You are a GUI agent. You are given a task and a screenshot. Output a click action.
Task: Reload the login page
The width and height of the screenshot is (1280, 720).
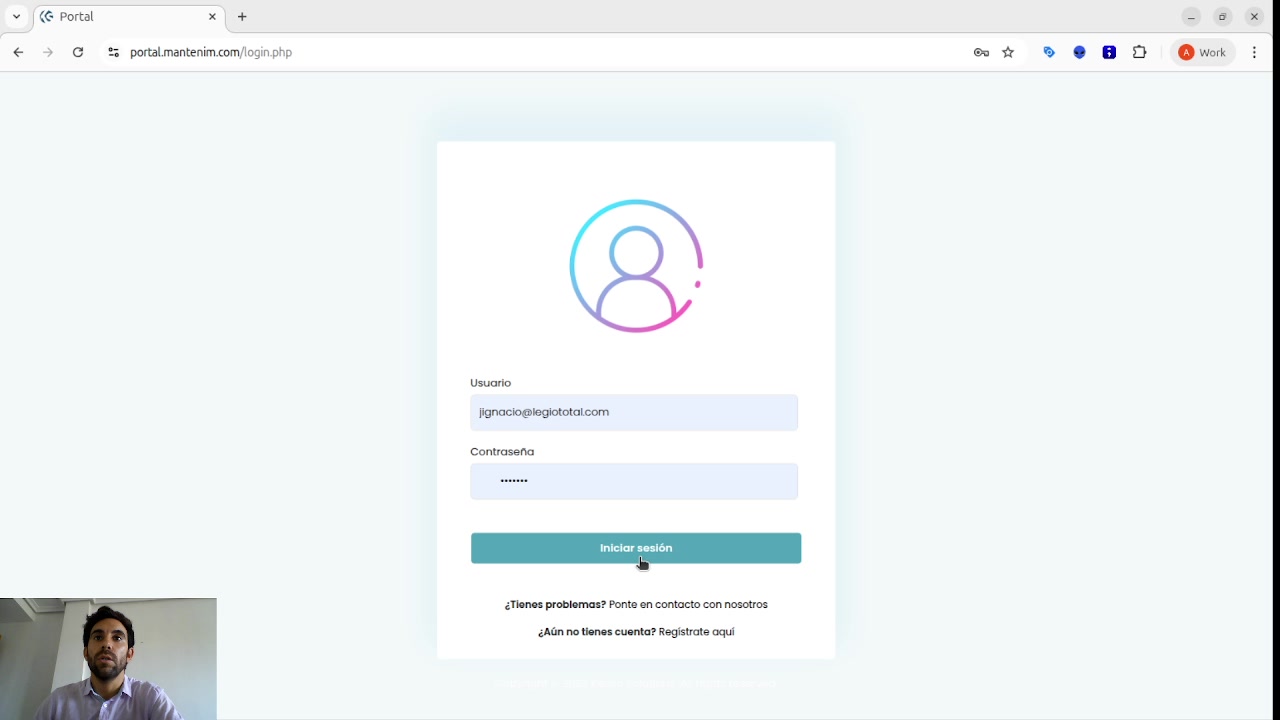pyautogui.click(x=78, y=53)
